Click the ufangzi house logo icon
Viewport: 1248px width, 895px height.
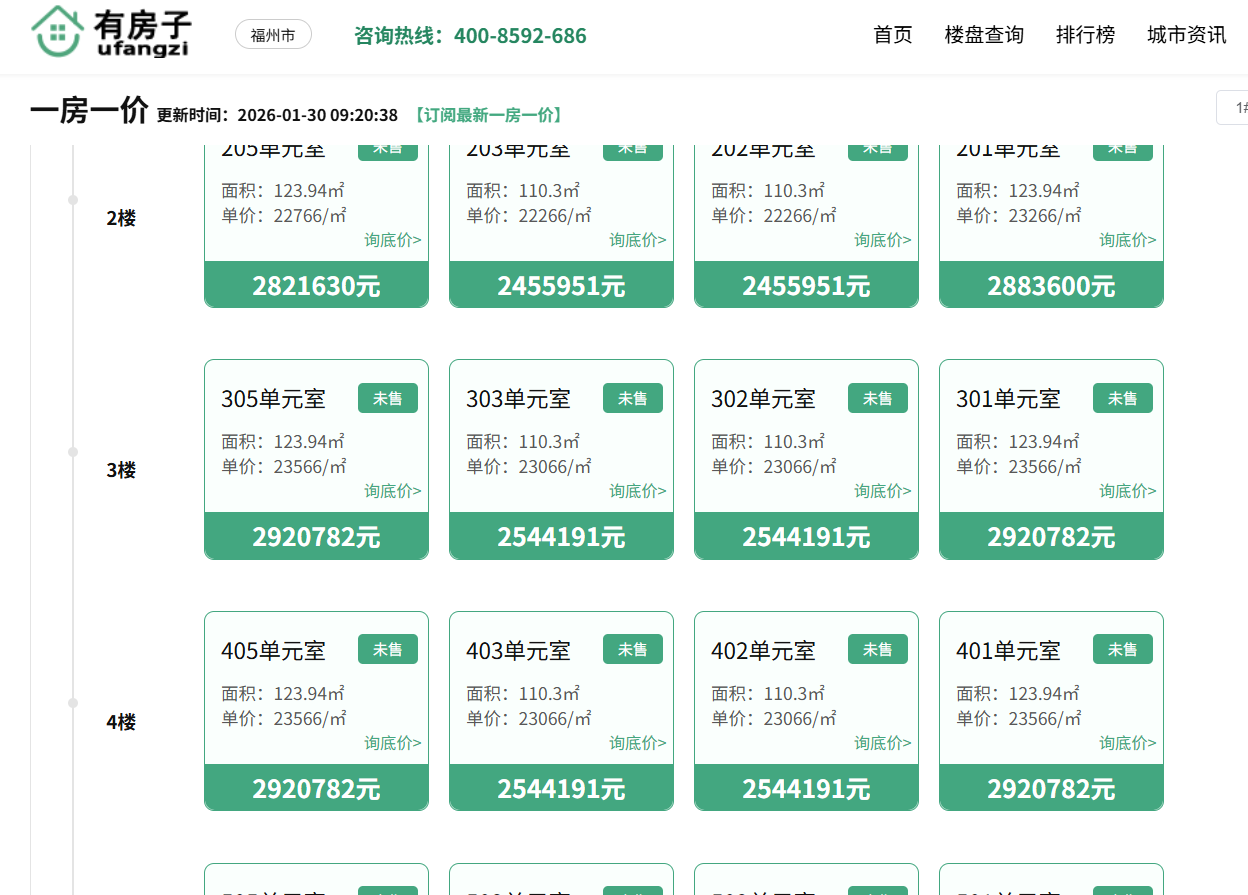click(59, 30)
